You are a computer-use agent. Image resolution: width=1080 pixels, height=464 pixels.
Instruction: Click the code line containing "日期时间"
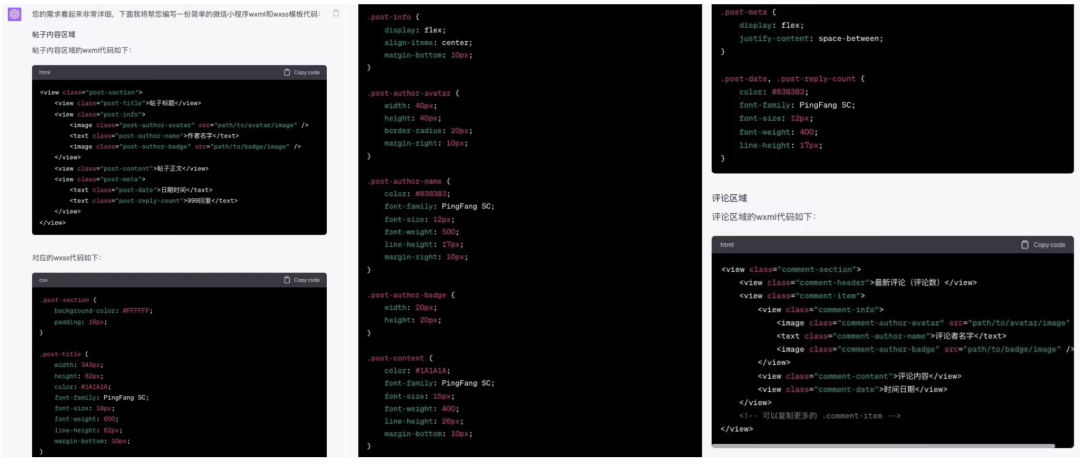pos(141,190)
